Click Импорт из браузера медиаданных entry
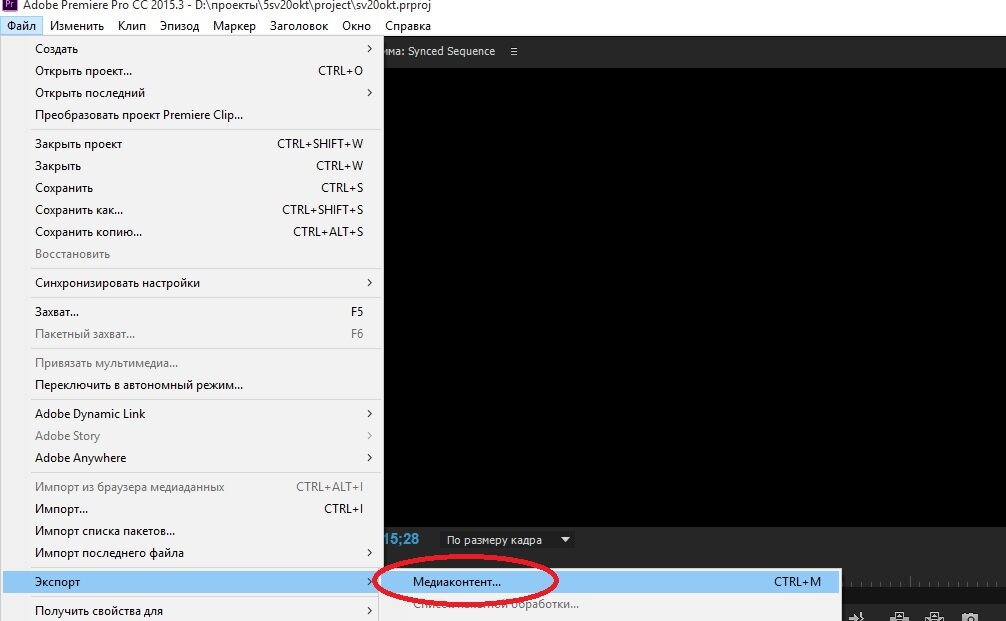Image resolution: width=1006 pixels, height=621 pixels. [192, 487]
